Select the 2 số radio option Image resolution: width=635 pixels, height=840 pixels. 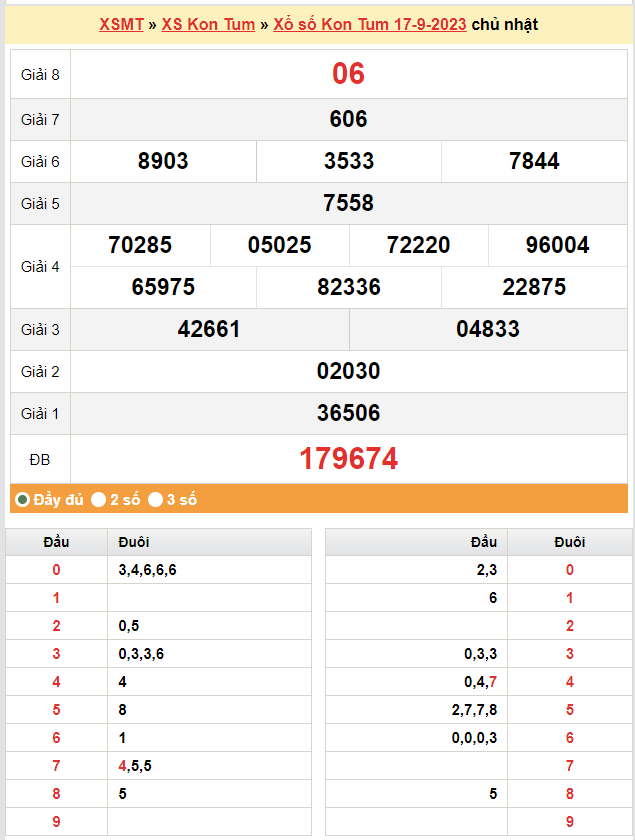99,499
